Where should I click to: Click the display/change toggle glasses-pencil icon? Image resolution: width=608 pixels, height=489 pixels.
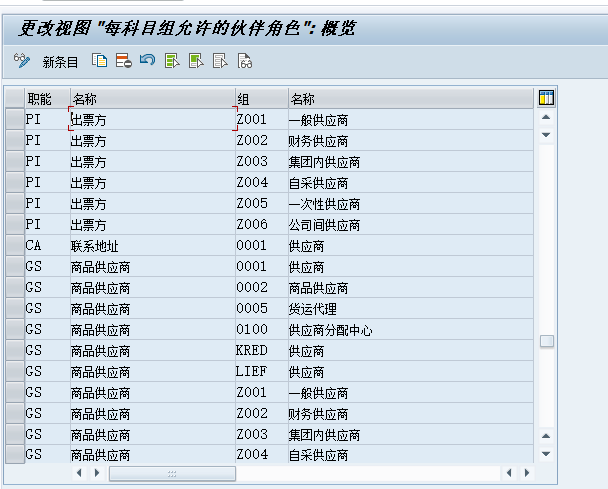click(x=22, y=62)
